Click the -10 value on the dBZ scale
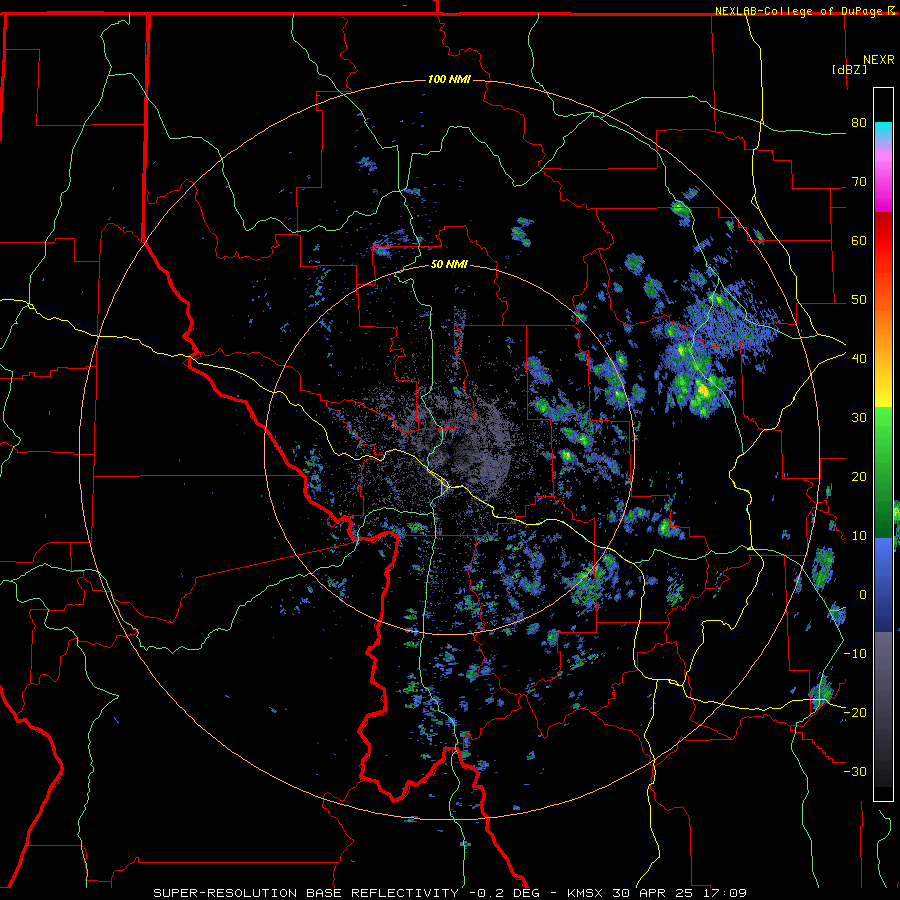 point(855,654)
